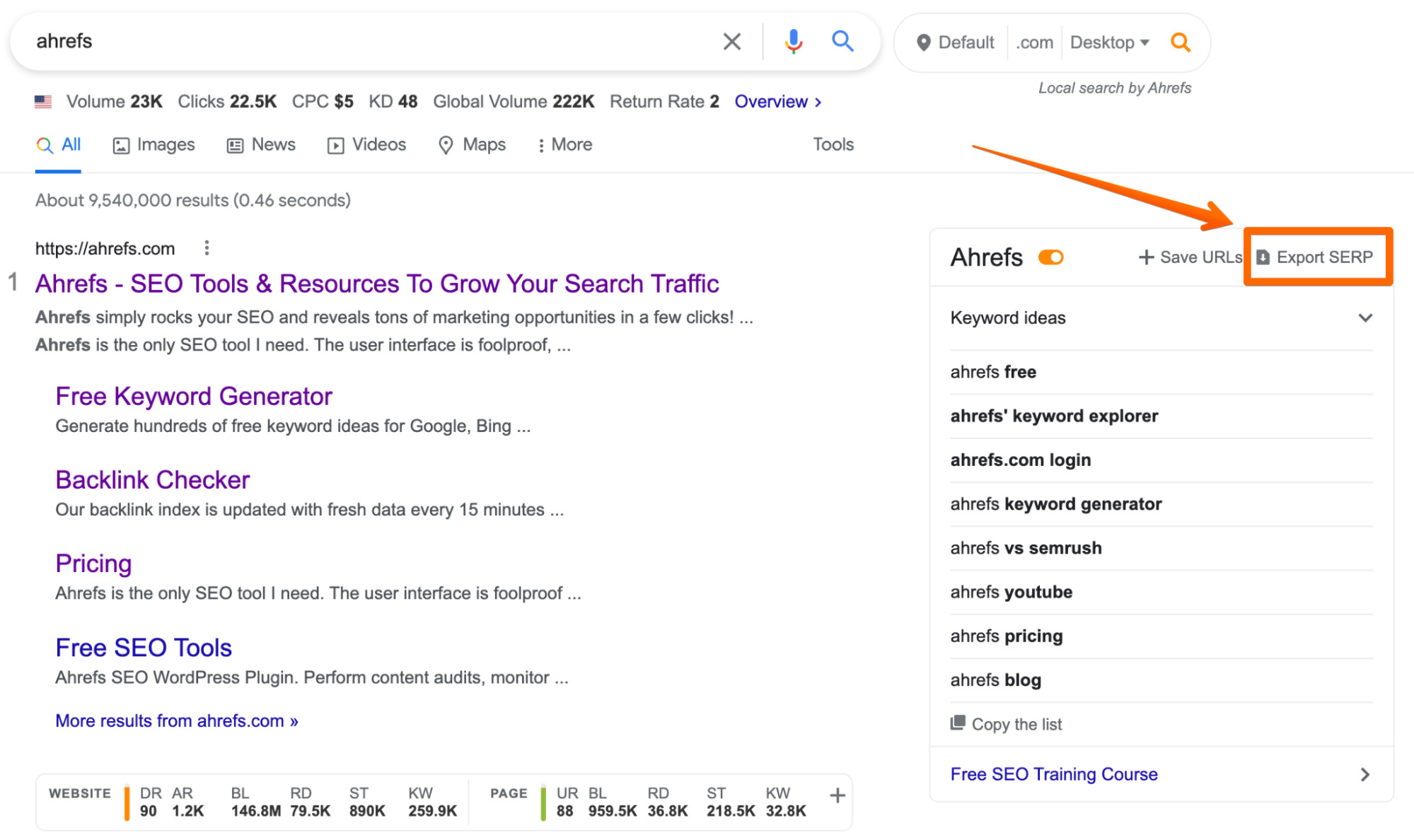
Task: Toggle the Ahrefs panel orange switch
Action: coord(1050,257)
